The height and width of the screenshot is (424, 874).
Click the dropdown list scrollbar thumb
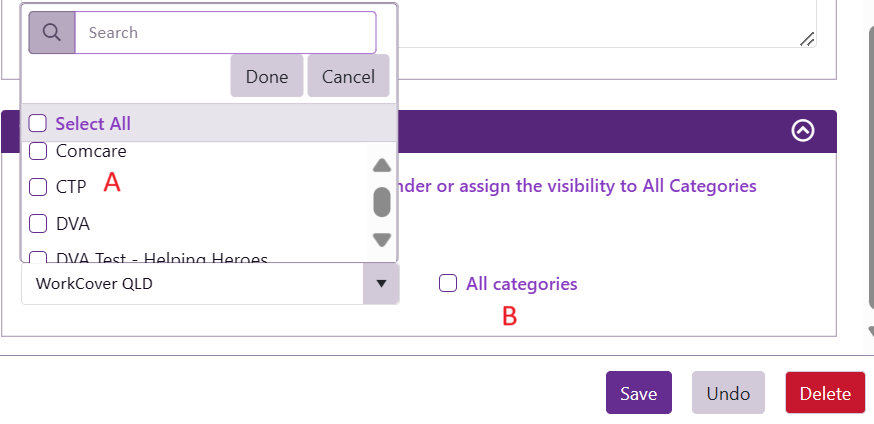[x=381, y=202]
